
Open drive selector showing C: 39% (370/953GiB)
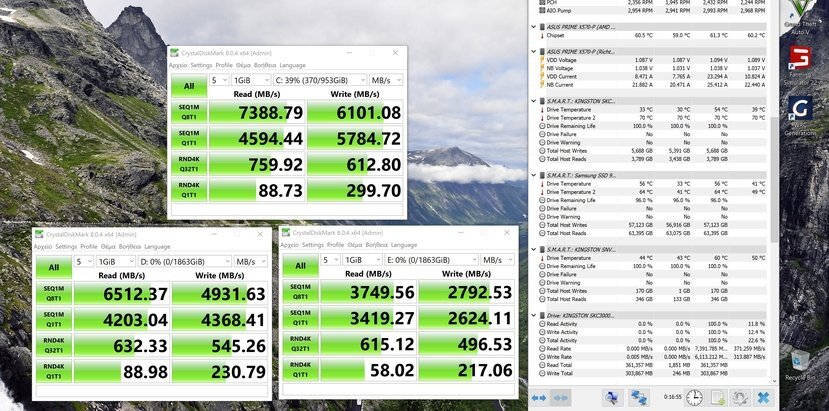320,80
